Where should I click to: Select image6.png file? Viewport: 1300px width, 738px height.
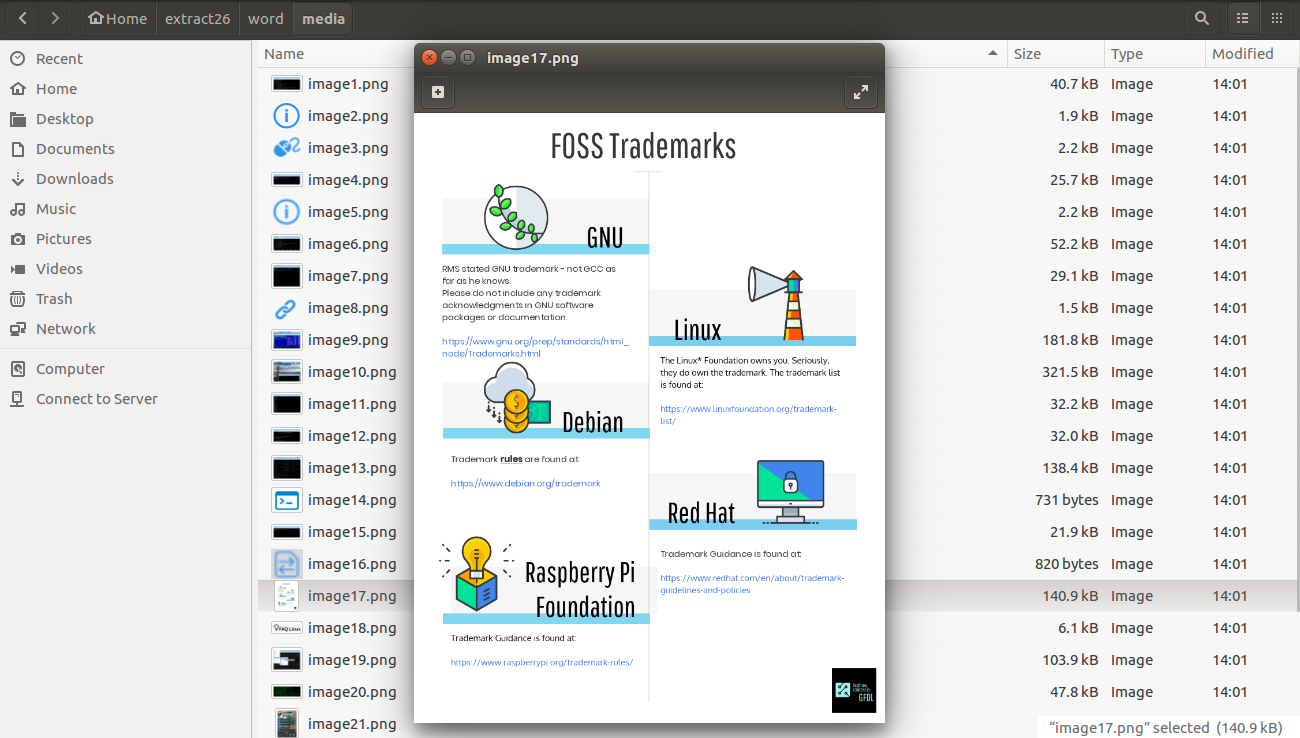tap(348, 244)
